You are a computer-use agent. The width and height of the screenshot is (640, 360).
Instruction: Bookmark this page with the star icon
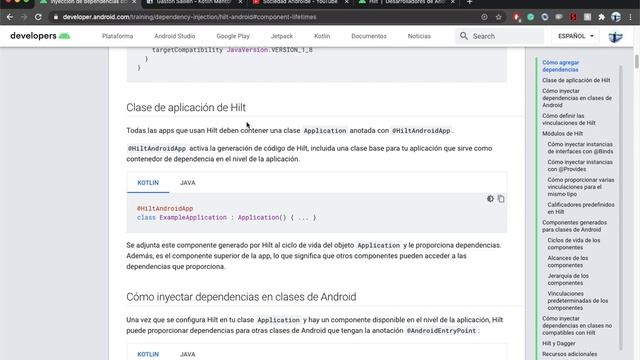pos(498,17)
